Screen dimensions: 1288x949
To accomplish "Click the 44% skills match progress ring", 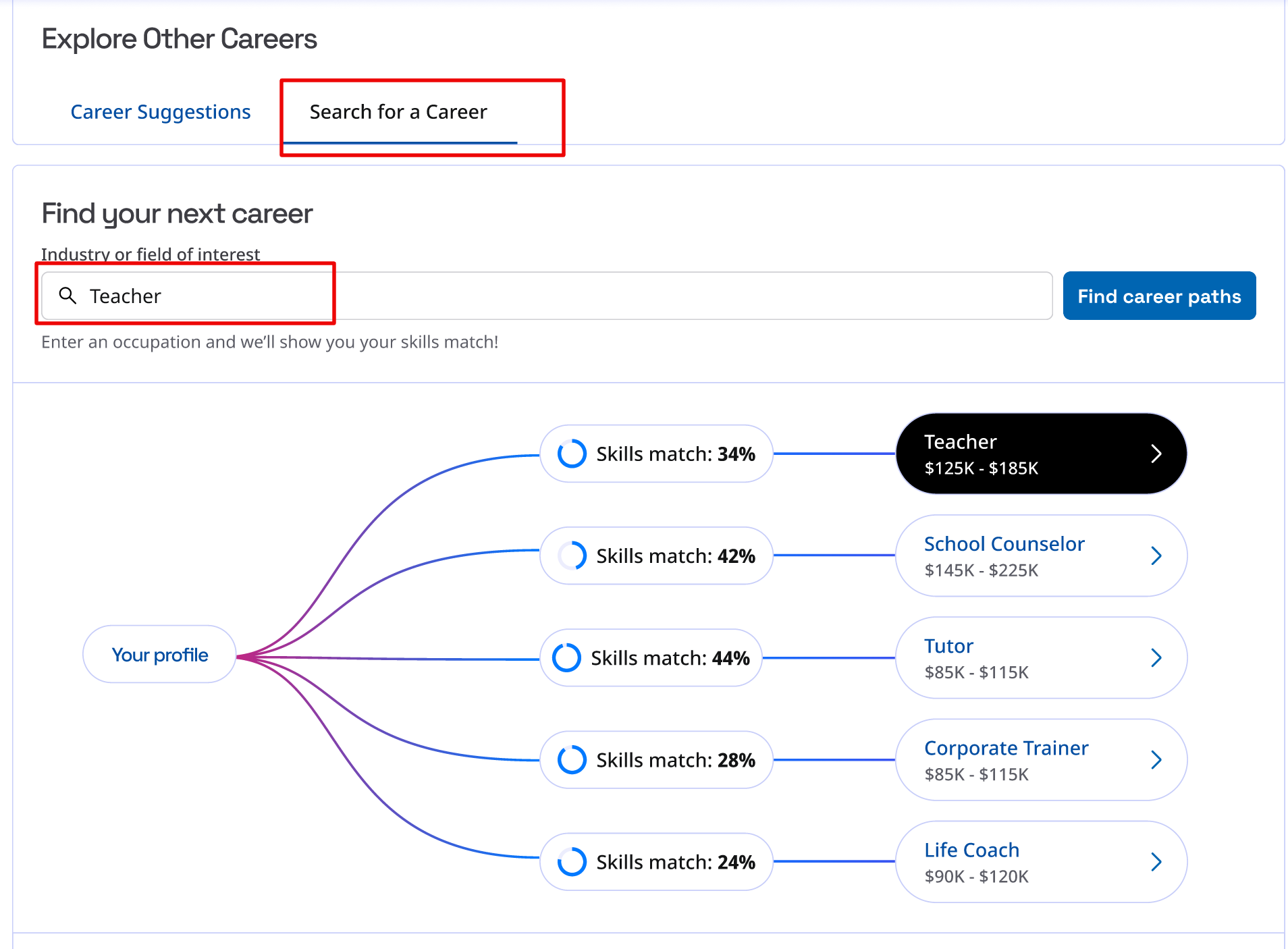I will tap(566, 657).
